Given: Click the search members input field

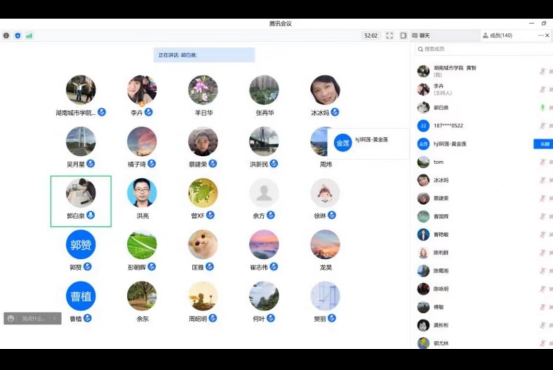Looking at the screenshot, I should [484, 49].
